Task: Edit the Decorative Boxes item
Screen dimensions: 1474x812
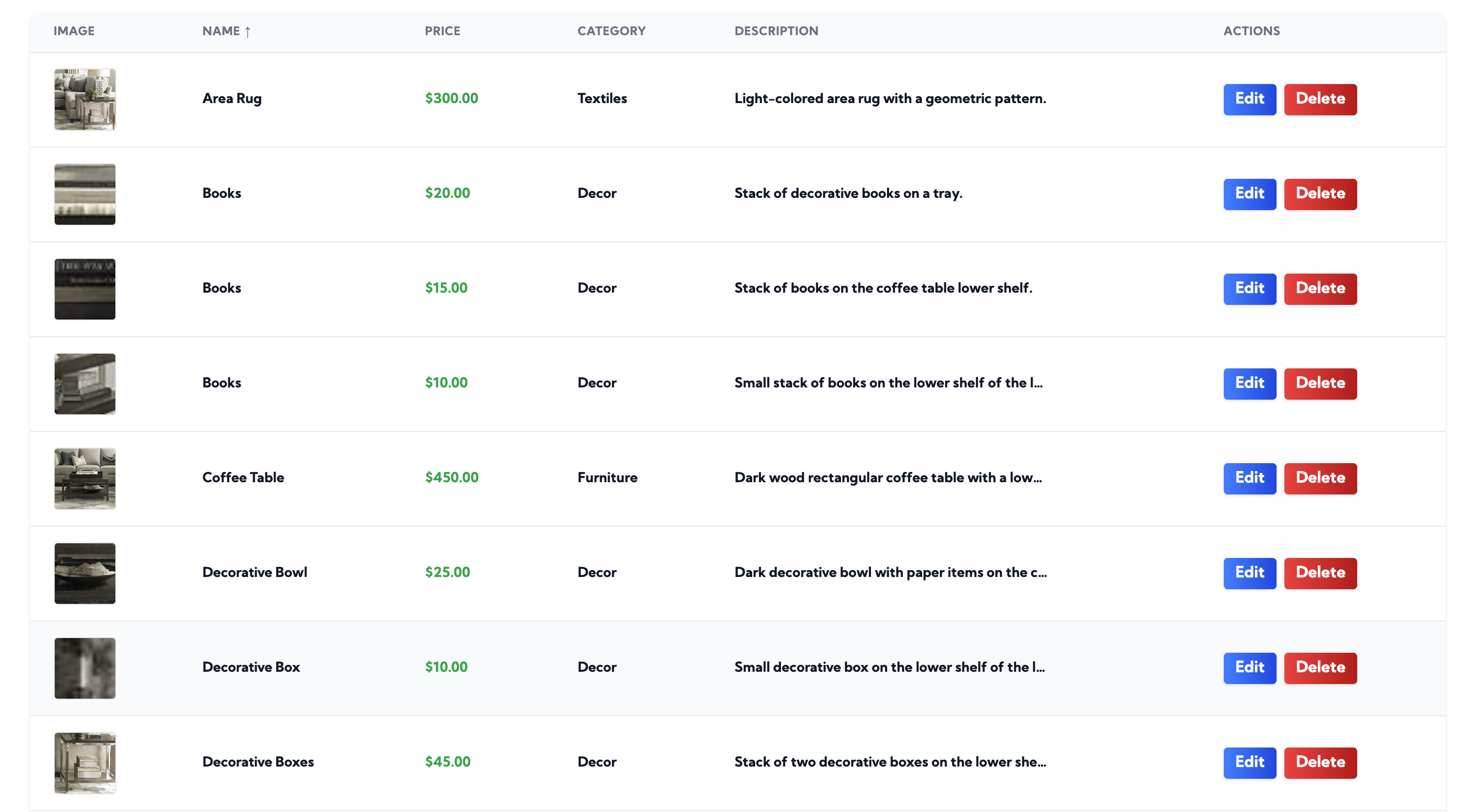Action: tap(1249, 762)
